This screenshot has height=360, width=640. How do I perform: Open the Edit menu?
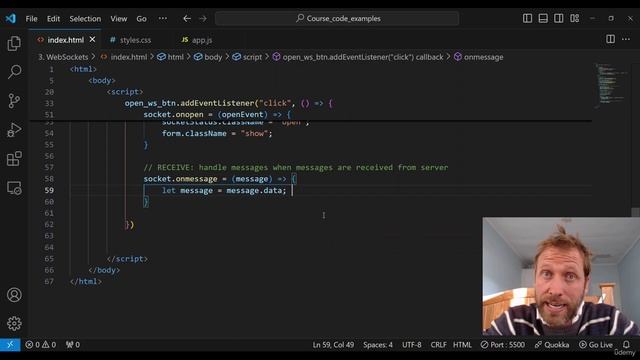pyautogui.click(x=53, y=19)
